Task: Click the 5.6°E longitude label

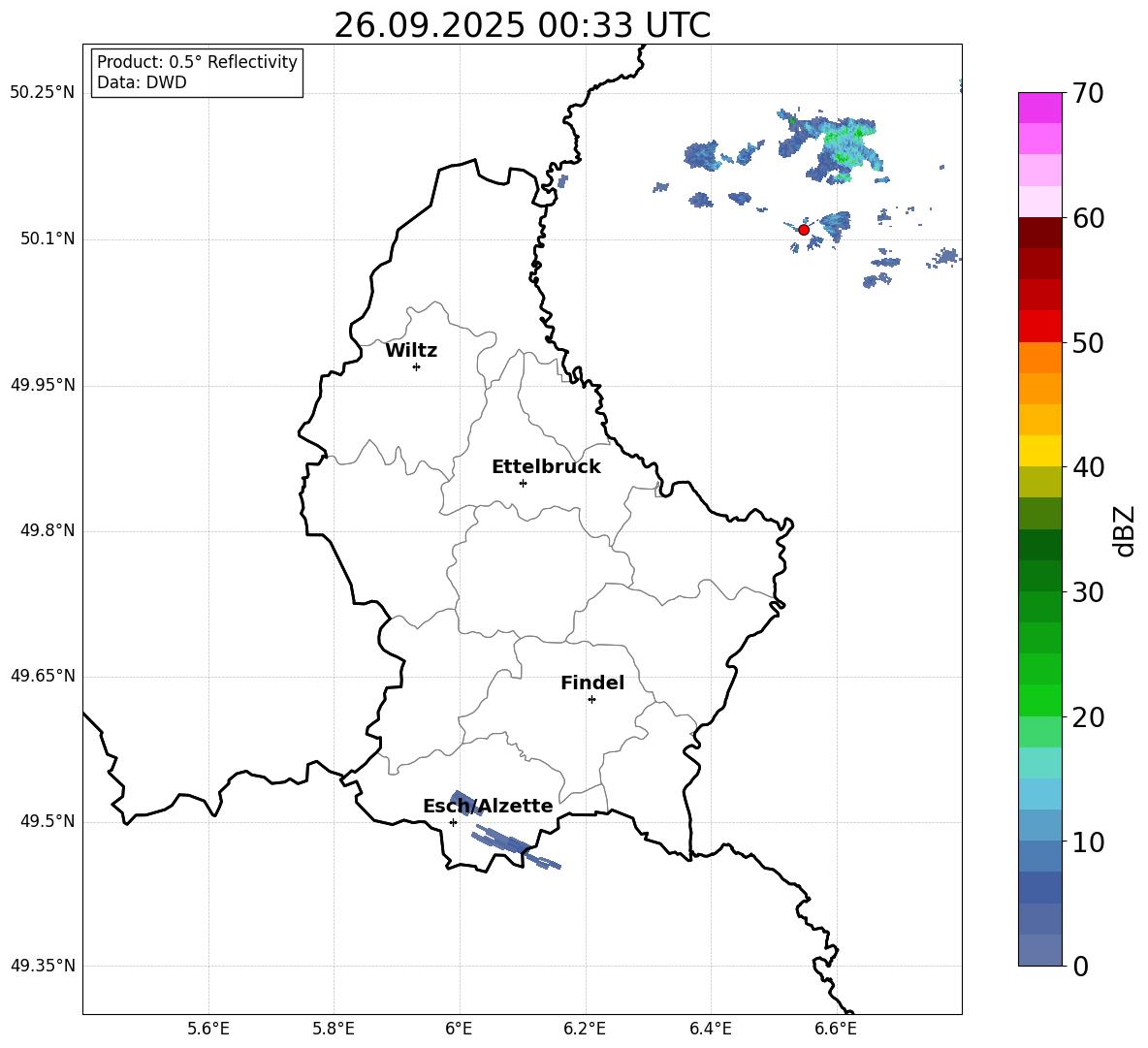Action: [208, 1029]
